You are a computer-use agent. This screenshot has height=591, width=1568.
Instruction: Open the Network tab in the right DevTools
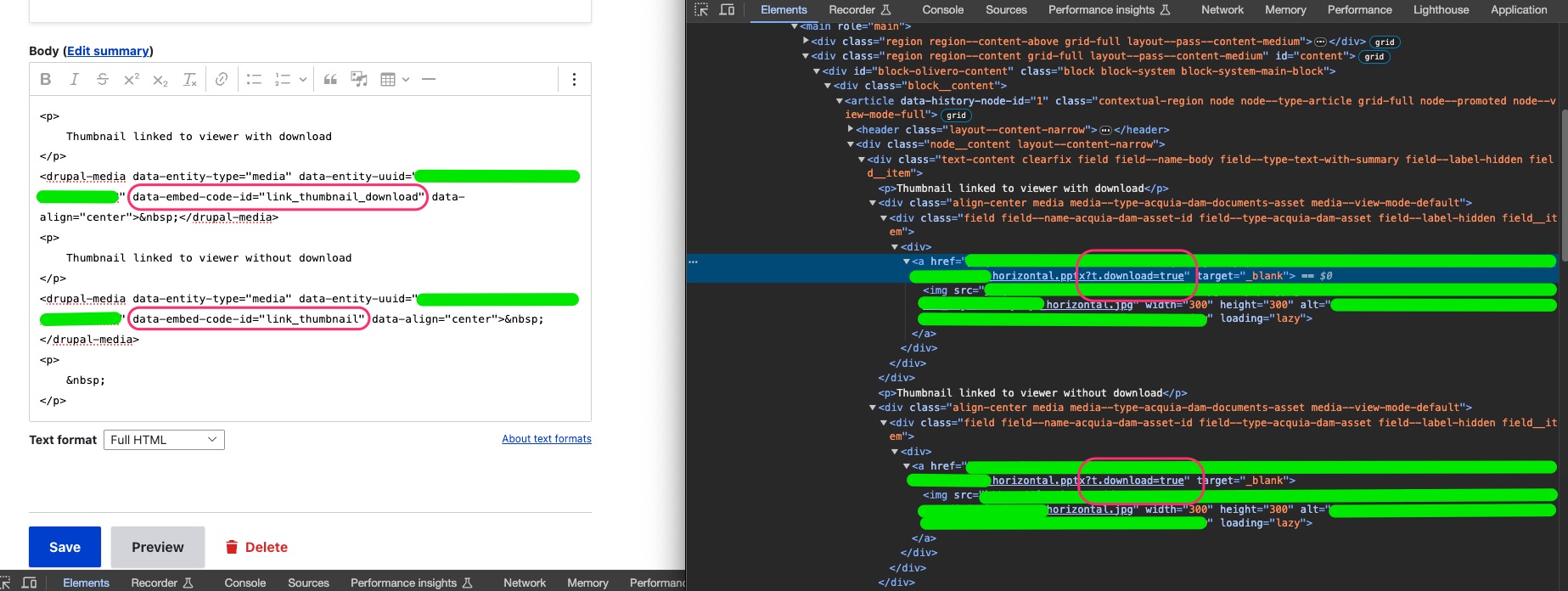click(x=1222, y=10)
